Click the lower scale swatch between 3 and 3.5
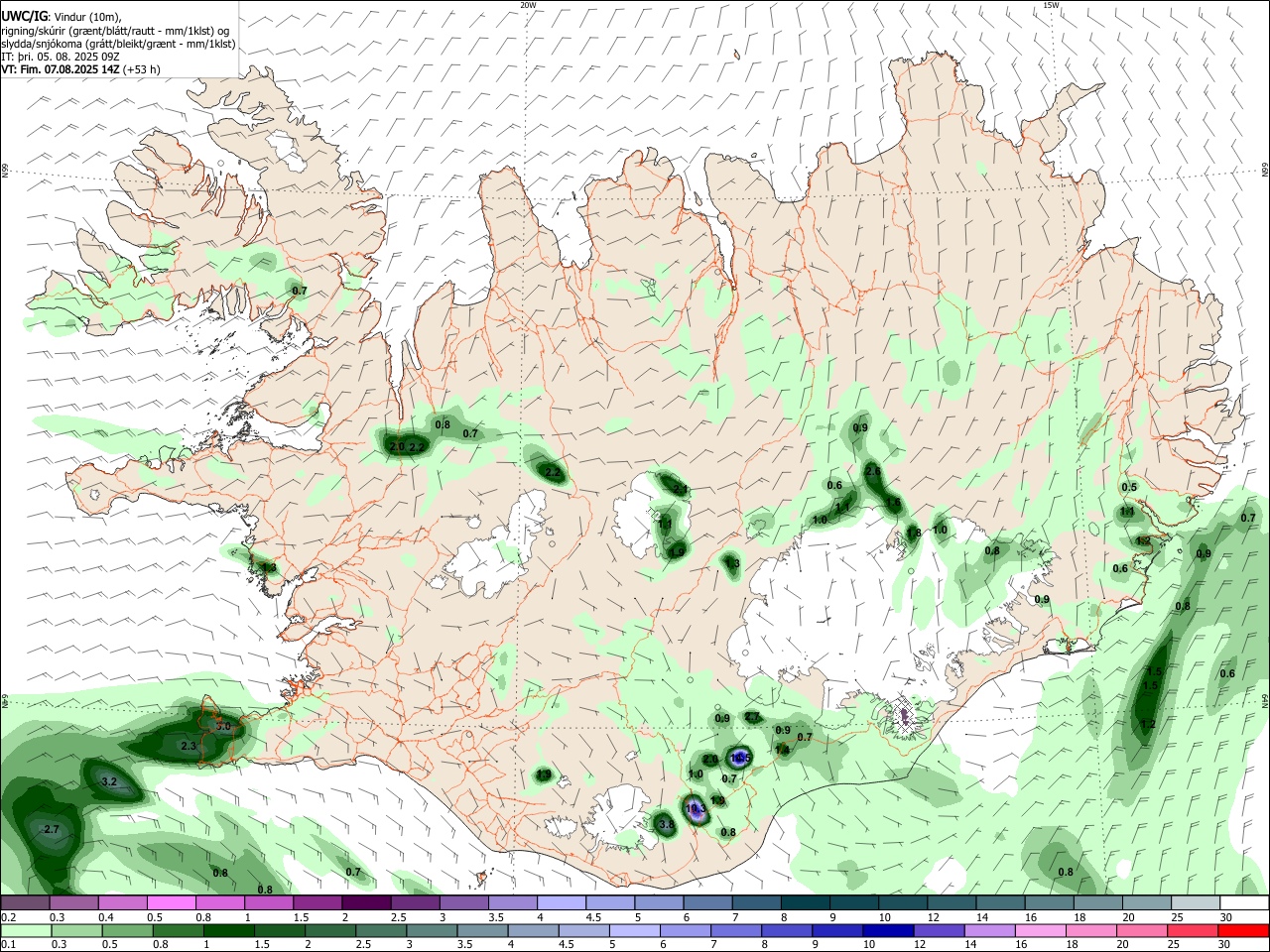 [432, 931]
